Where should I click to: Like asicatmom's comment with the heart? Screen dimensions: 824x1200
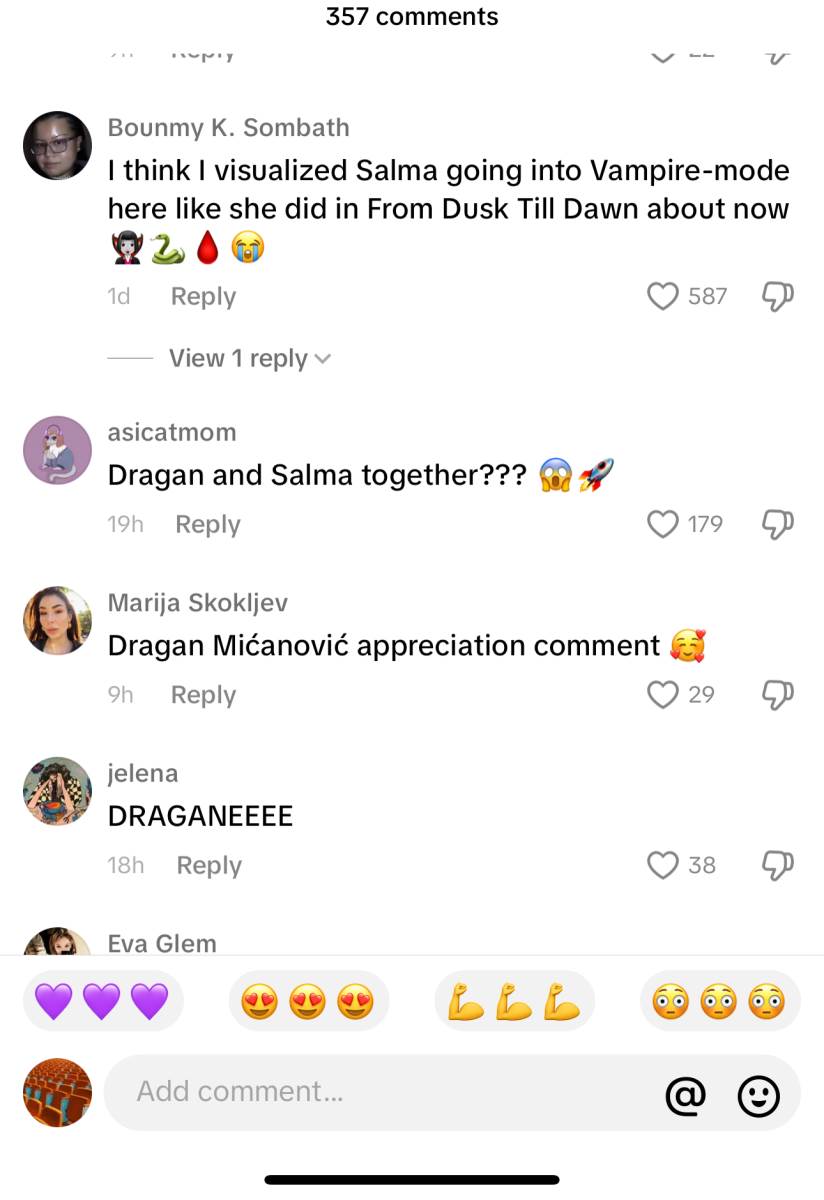[x=663, y=524]
